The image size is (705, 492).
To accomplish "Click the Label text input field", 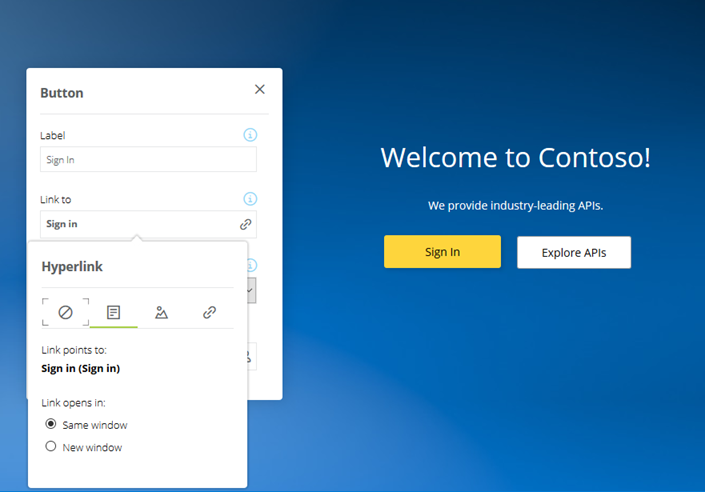I will coord(148,159).
